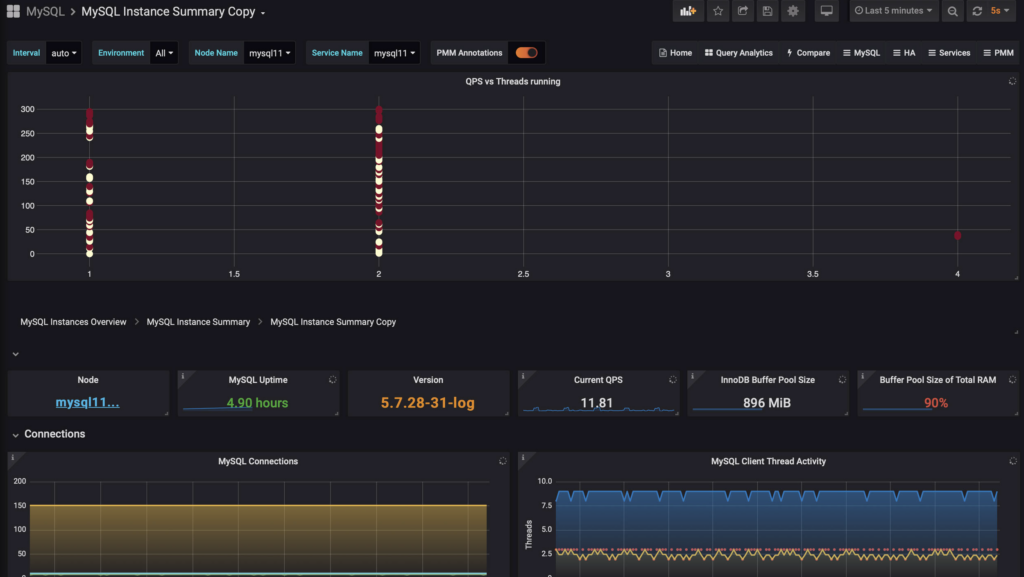Open the Environment All dropdown
Screen dimensions: 1024x577
coord(163,53)
